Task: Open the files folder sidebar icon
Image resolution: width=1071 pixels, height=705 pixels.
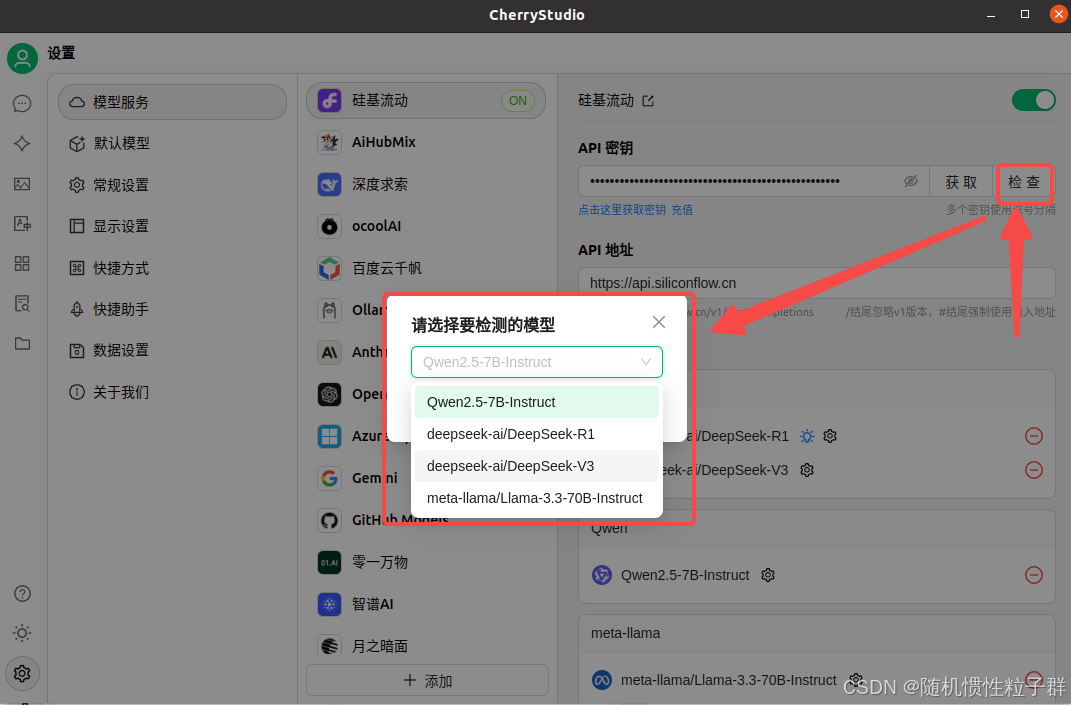Action: (22, 343)
